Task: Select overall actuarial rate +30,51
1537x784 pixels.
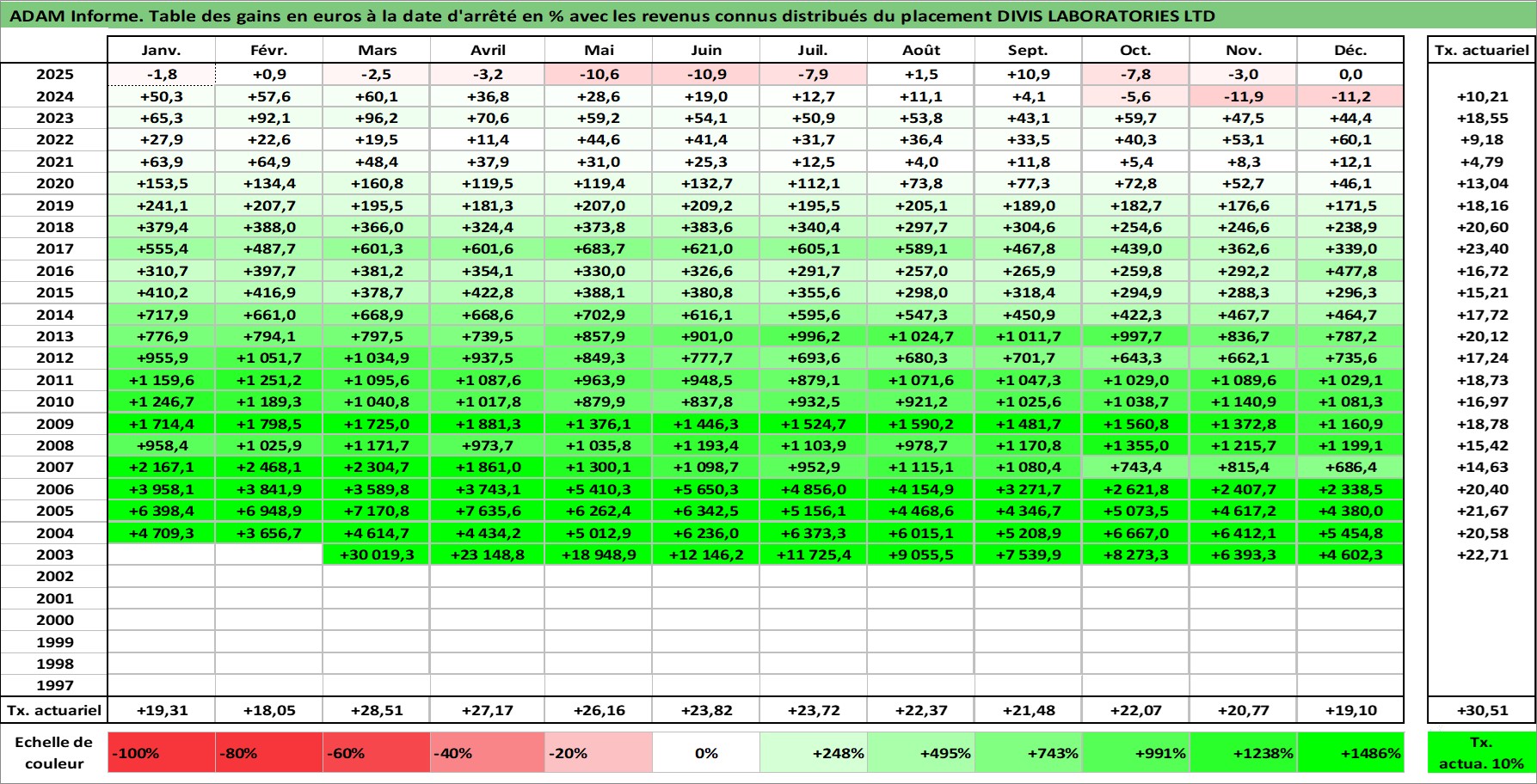Action: (x=1482, y=710)
